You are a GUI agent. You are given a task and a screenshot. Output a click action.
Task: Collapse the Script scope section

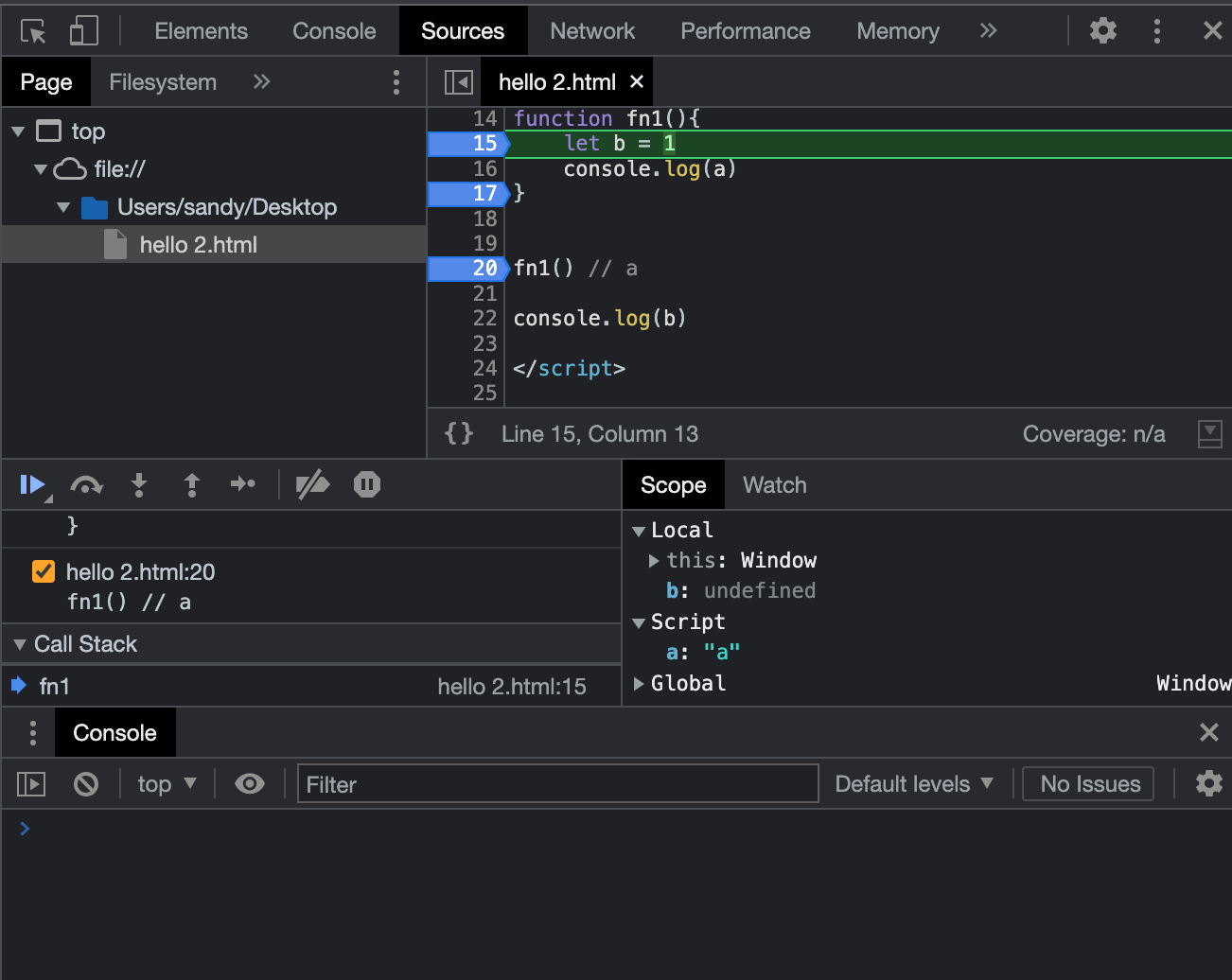click(639, 623)
